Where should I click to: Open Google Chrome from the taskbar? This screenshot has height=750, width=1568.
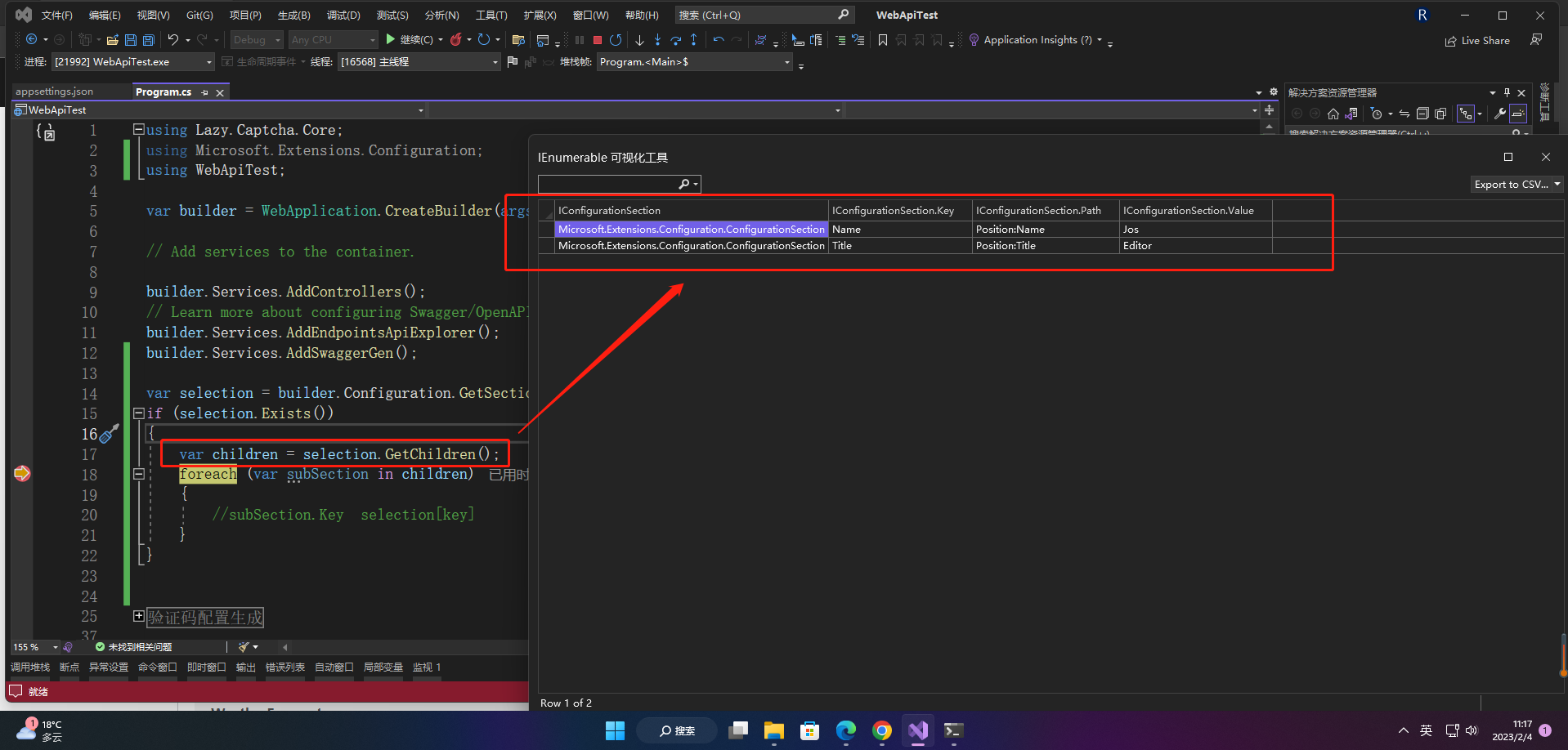point(882,730)
